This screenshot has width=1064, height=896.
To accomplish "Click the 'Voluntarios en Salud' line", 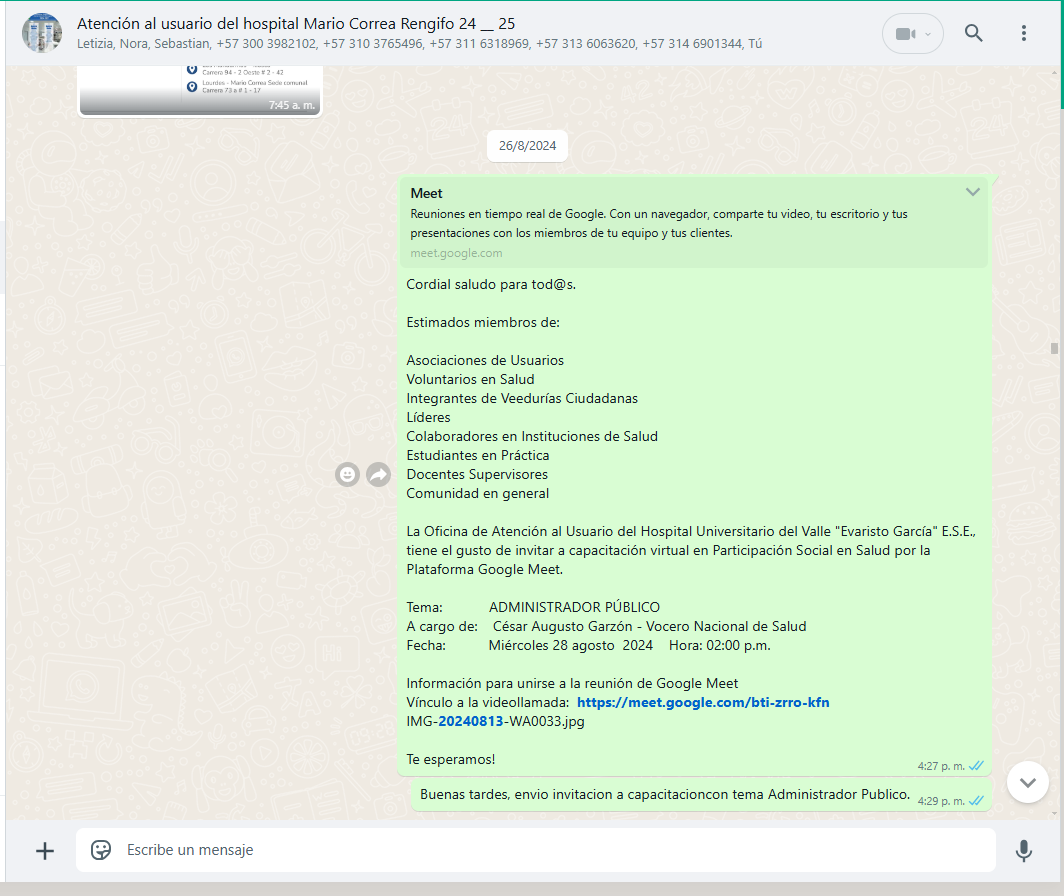I will coord(470,379).
